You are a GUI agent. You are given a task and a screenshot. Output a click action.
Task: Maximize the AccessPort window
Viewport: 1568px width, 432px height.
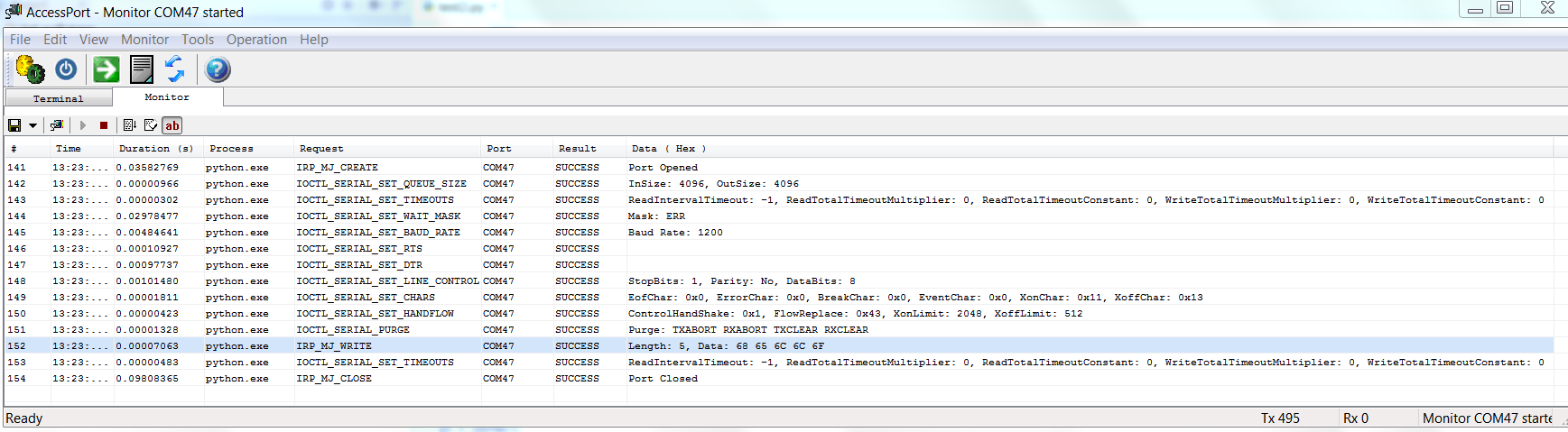(x=1505, y=8)
